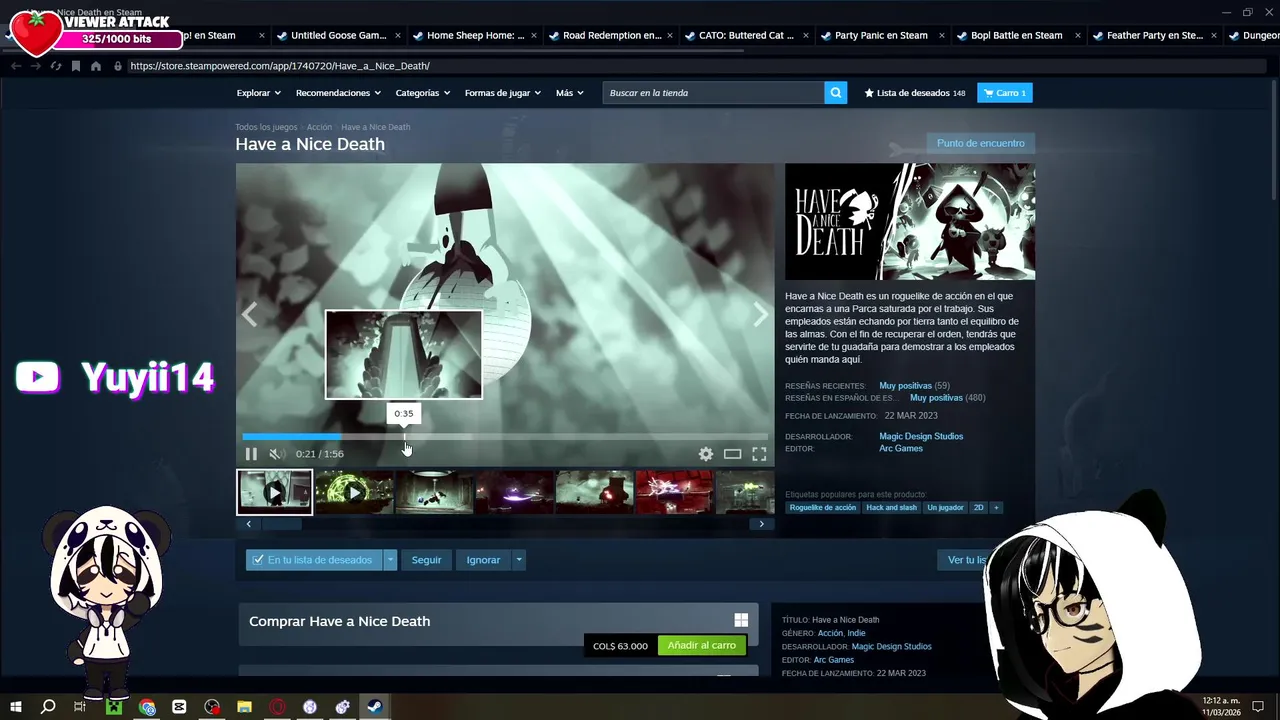Open OBS Studio from the taskbar
The height and width of the screenshot is (720, 1280).
coord(212,707)
